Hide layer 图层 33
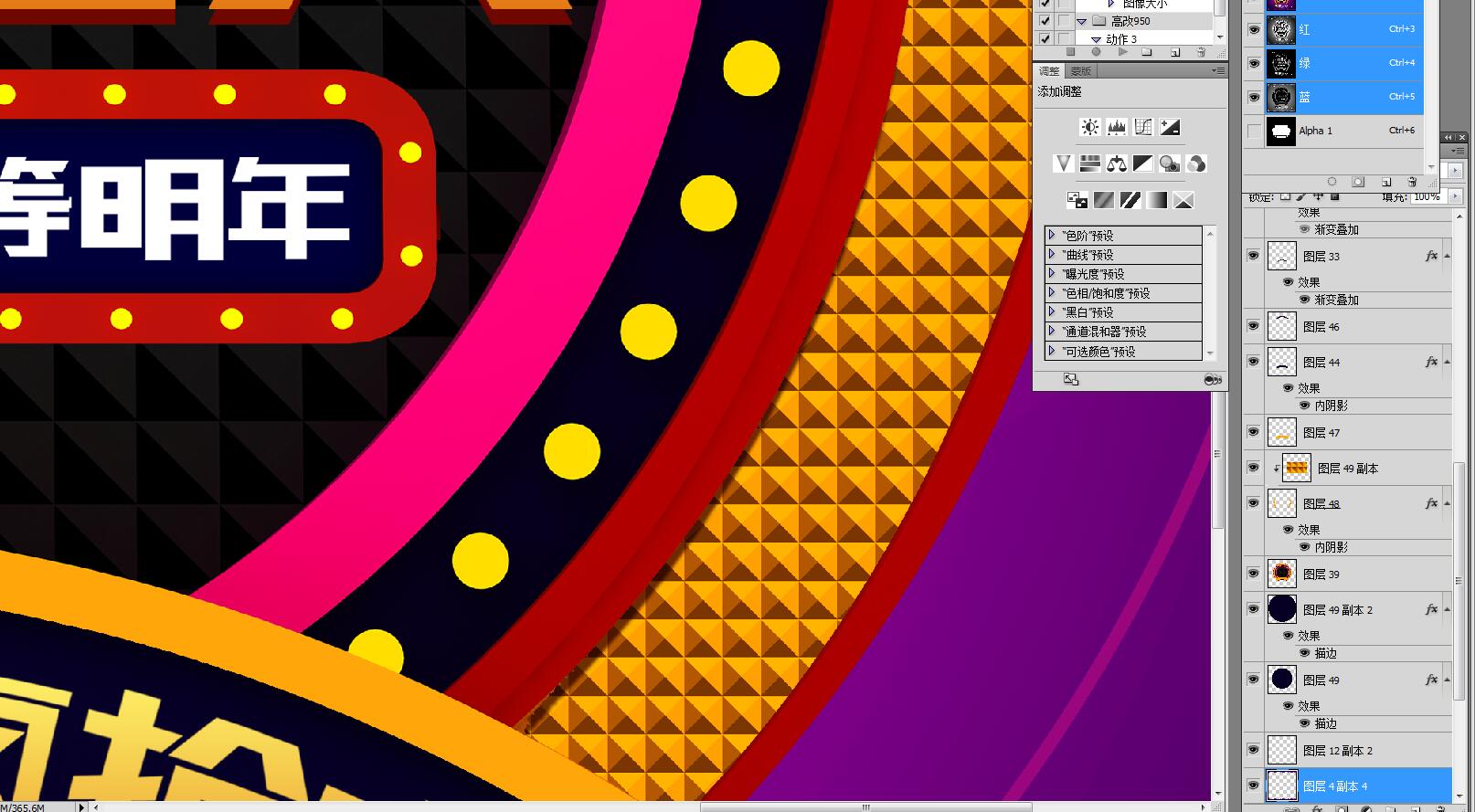The width and height of the screenshot is (1475, 812). tap(1253, 256)
